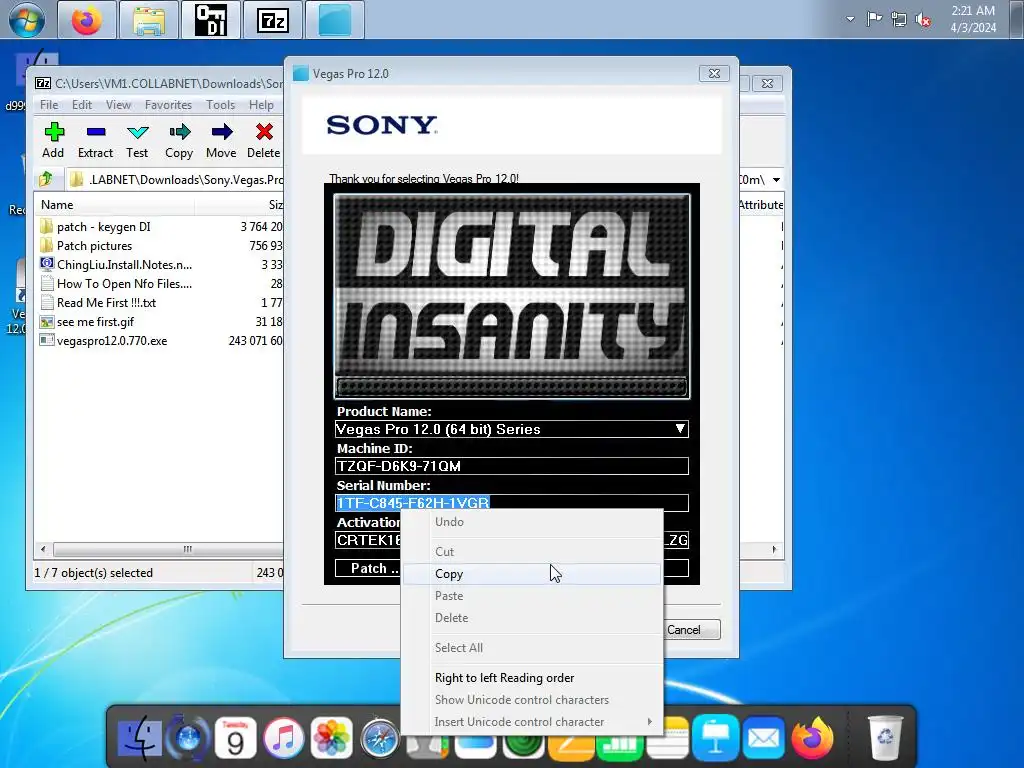Switch to the Vegas Pro setup taskbar item
Screen dimensions: 1024x768
(334, 20)
